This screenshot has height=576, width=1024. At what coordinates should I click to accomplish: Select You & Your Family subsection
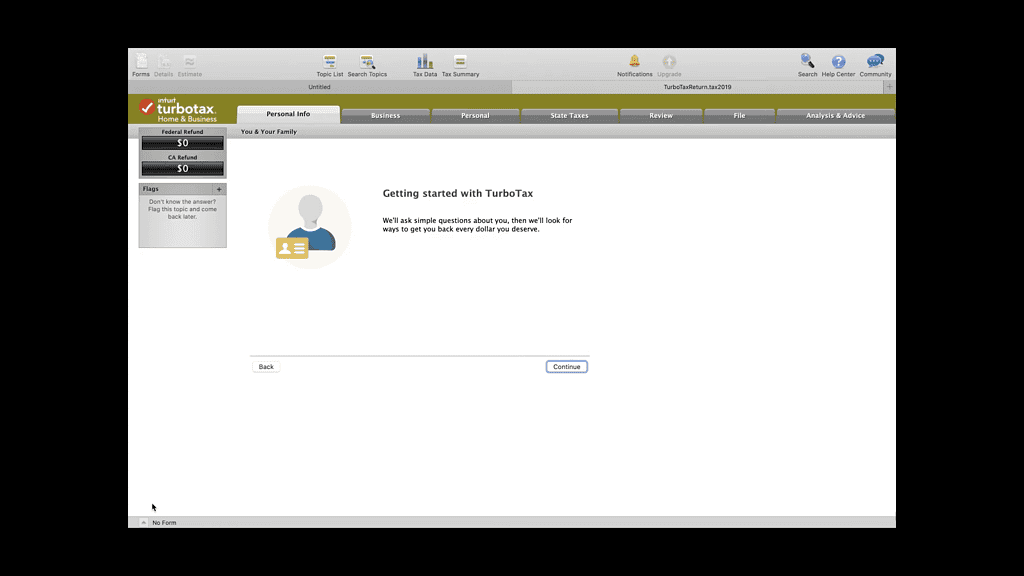[268, 132]
